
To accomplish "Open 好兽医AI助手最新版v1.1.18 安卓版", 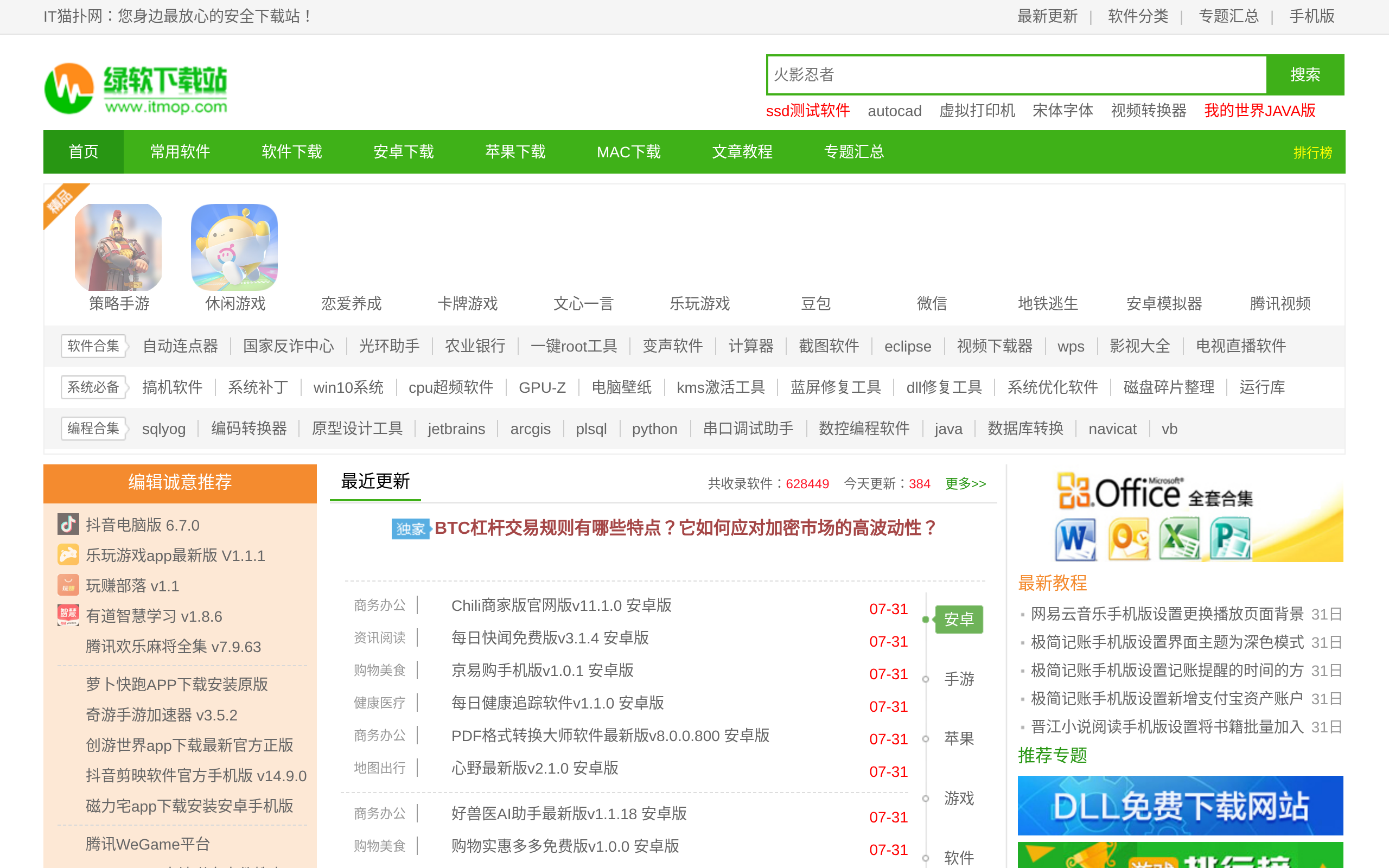I will pos(569,814).
